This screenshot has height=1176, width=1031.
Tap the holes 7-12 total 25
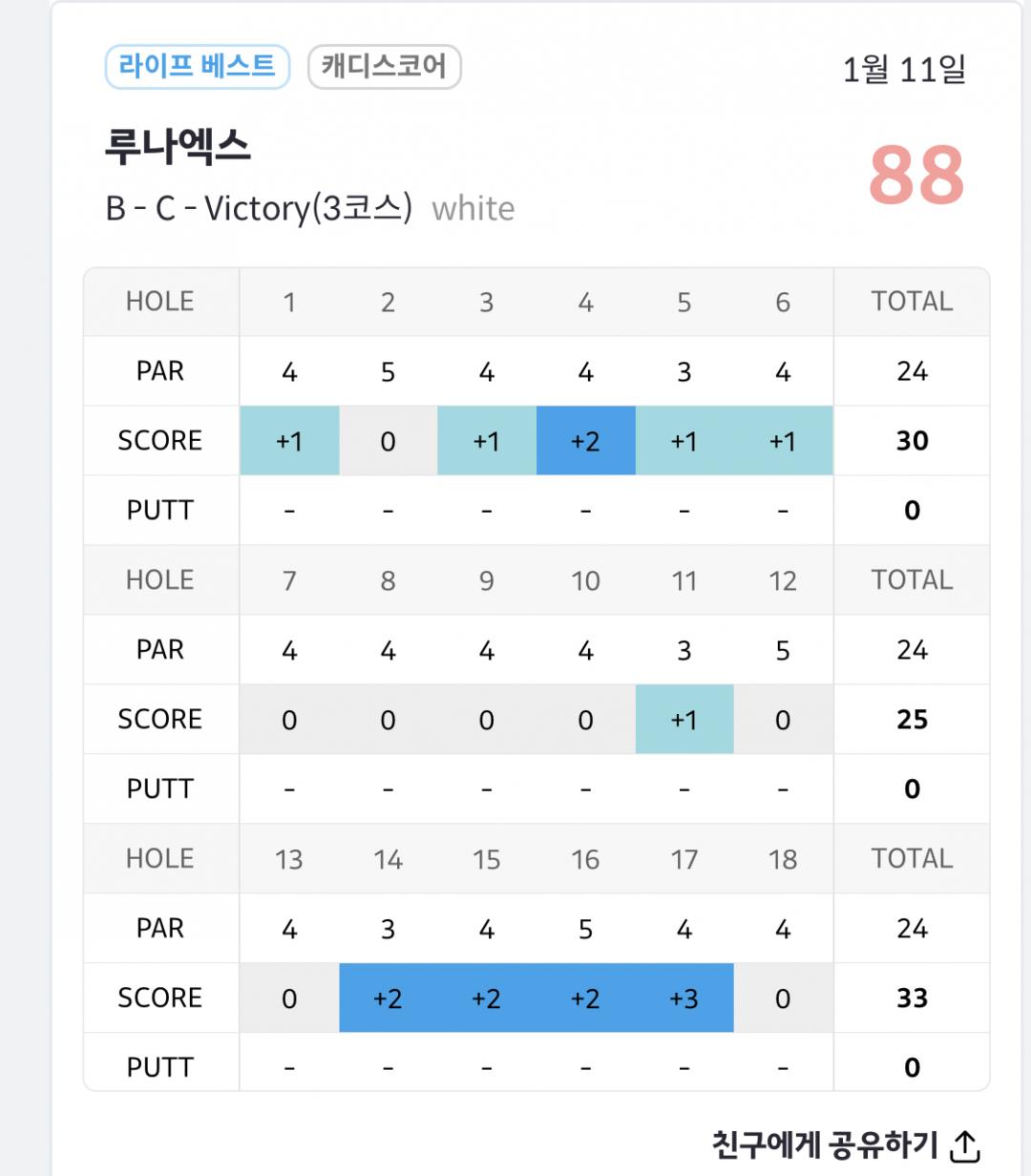click(912, 720)
